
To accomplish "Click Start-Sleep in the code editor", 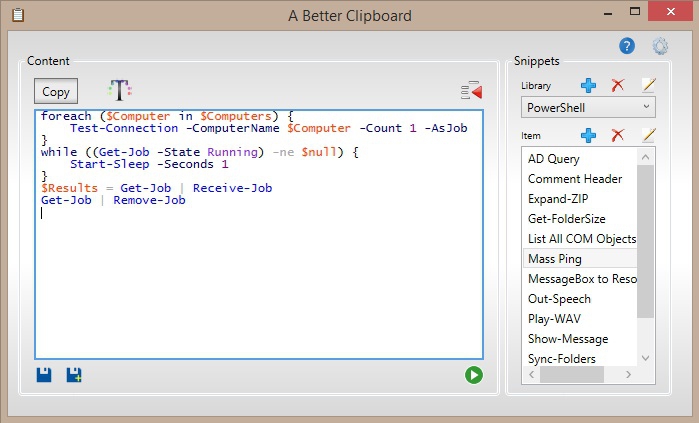I will tap(110, 164).
